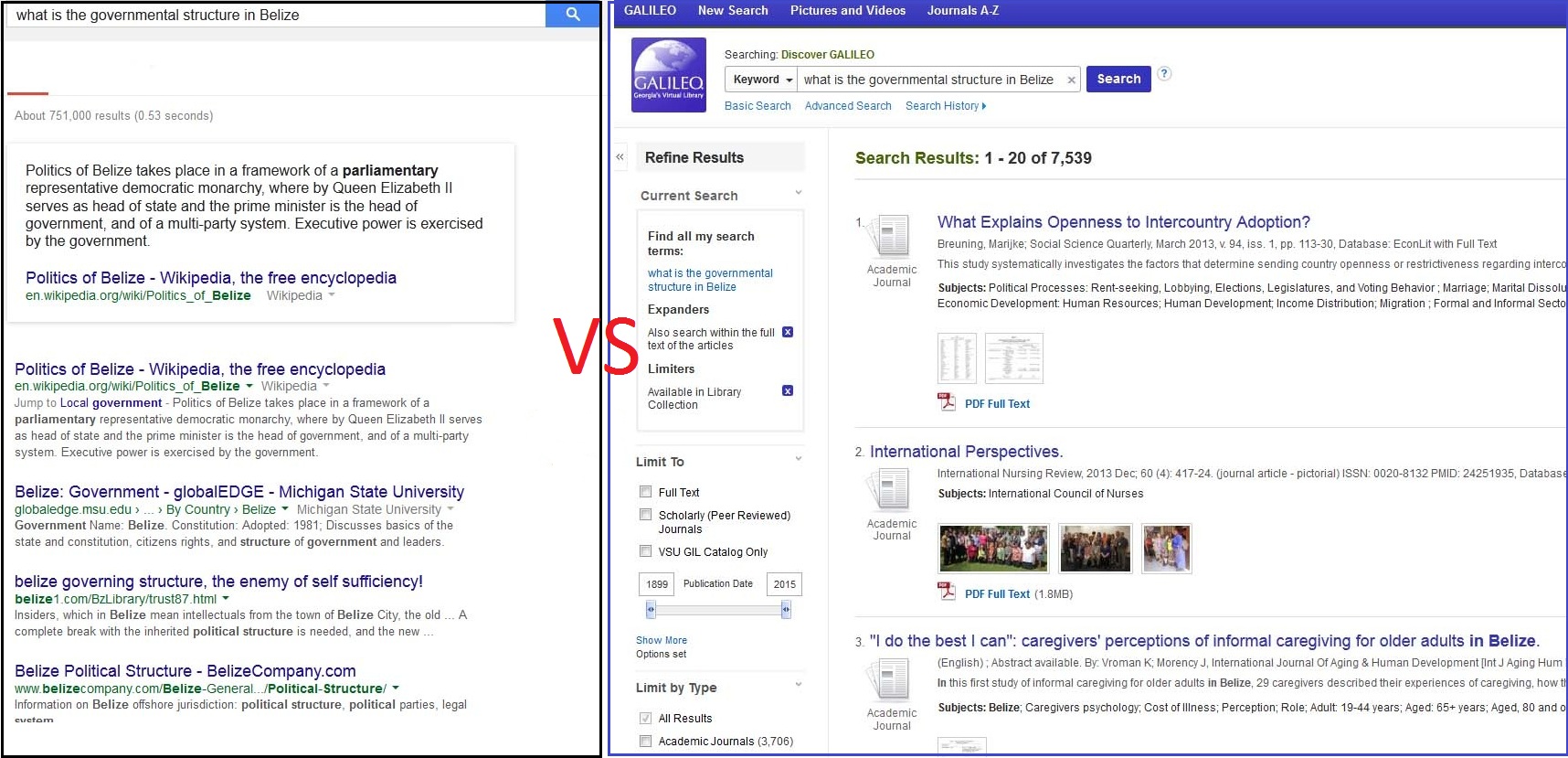Switch to Advanced Search
The image size is (1568, 758).
tap(848, 106)
